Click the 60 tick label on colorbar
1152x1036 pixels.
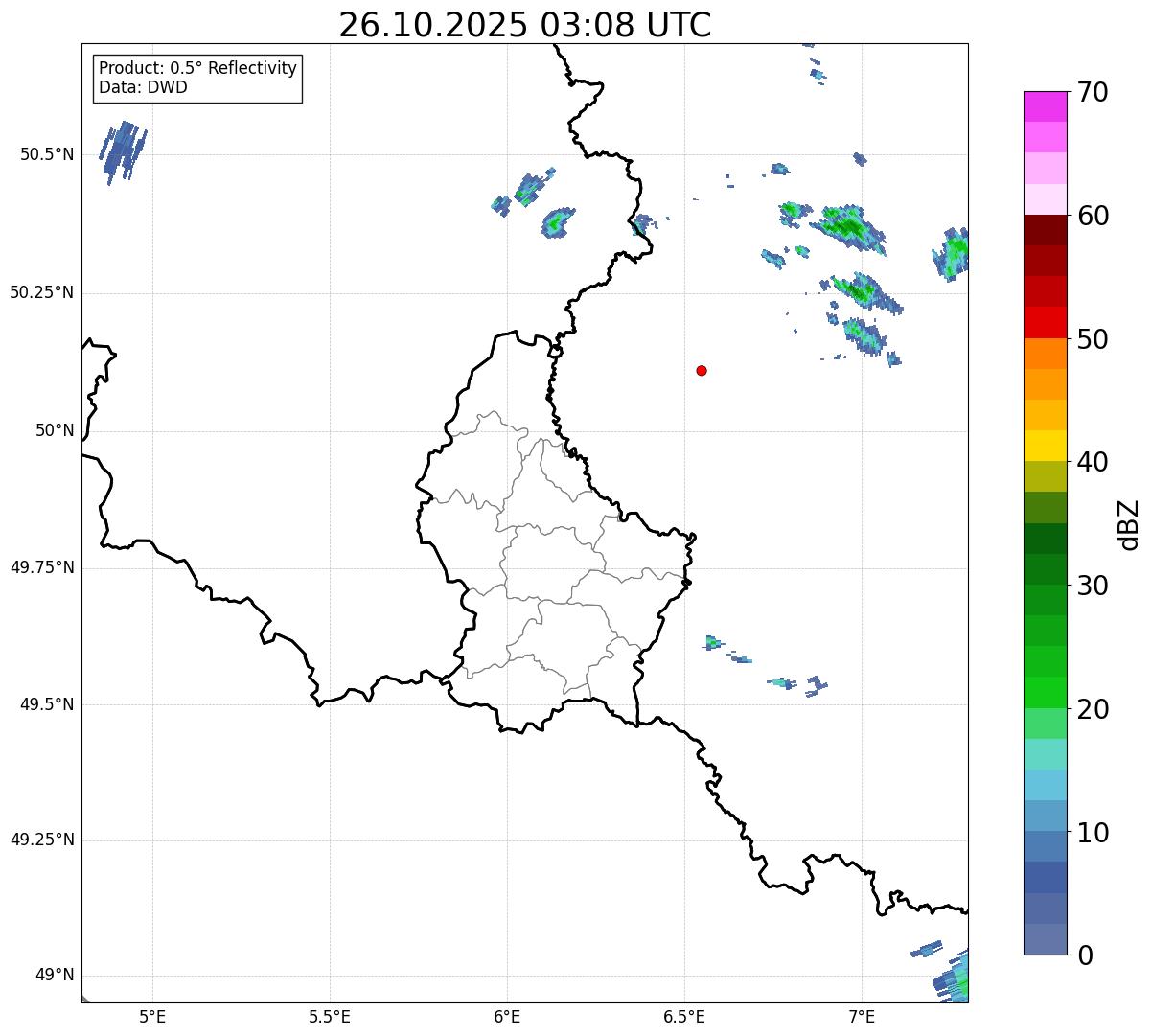[x=1093, y=216]
